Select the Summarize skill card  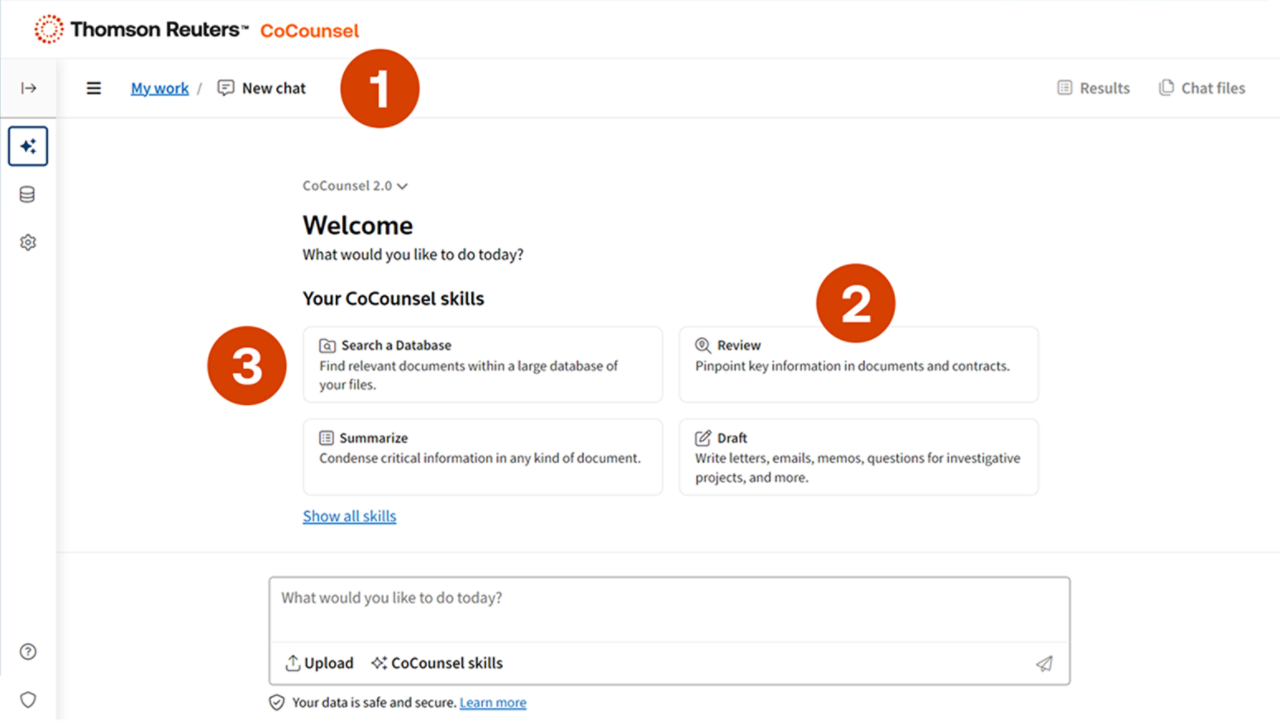coord(483,457)
